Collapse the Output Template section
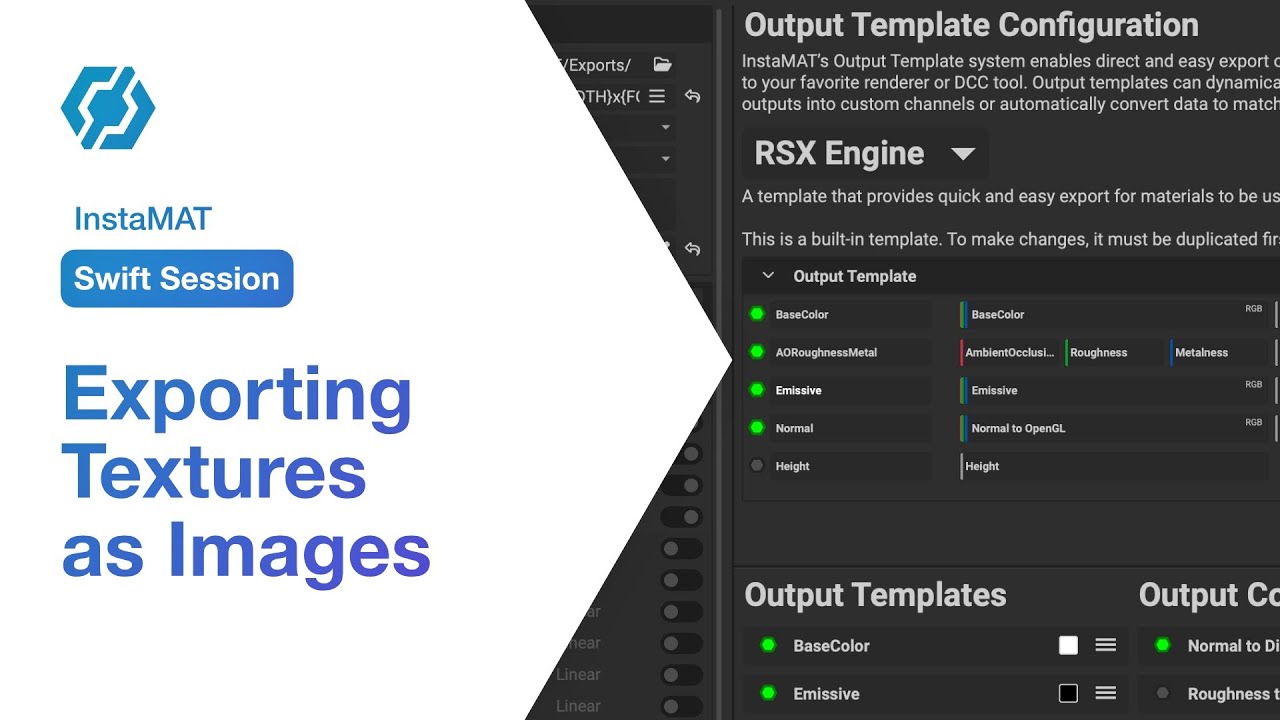Viewport: 1280px width, 720px height. [x=768, y=276]
